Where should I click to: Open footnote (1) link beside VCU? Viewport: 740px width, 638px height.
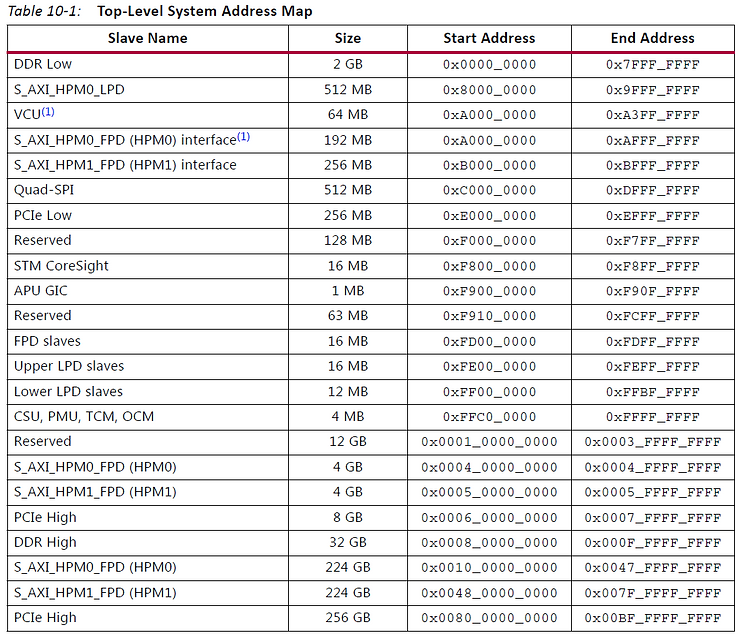click(x=48, y=112)
